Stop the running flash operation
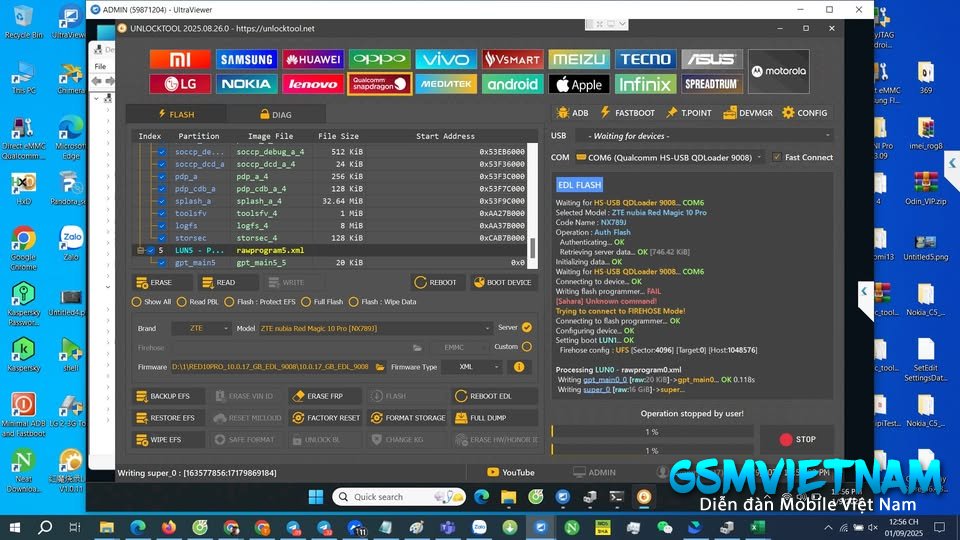Image resolution: width=960 pixels, height=540 pixels. coord(797,439)
